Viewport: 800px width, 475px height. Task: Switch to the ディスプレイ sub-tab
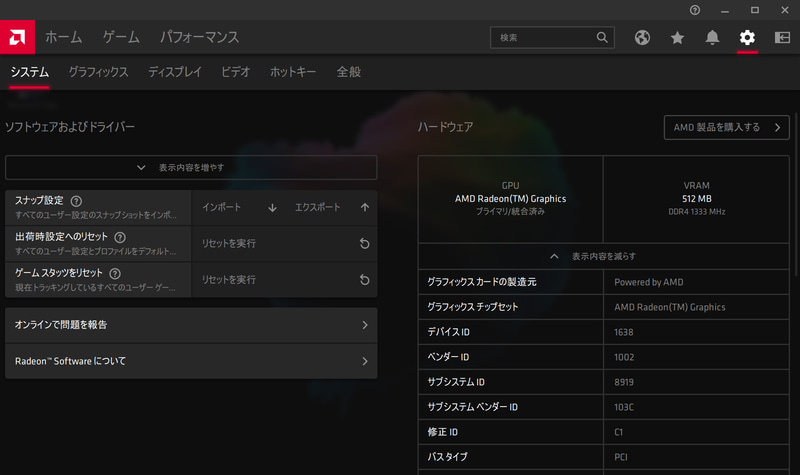[175, 72]
